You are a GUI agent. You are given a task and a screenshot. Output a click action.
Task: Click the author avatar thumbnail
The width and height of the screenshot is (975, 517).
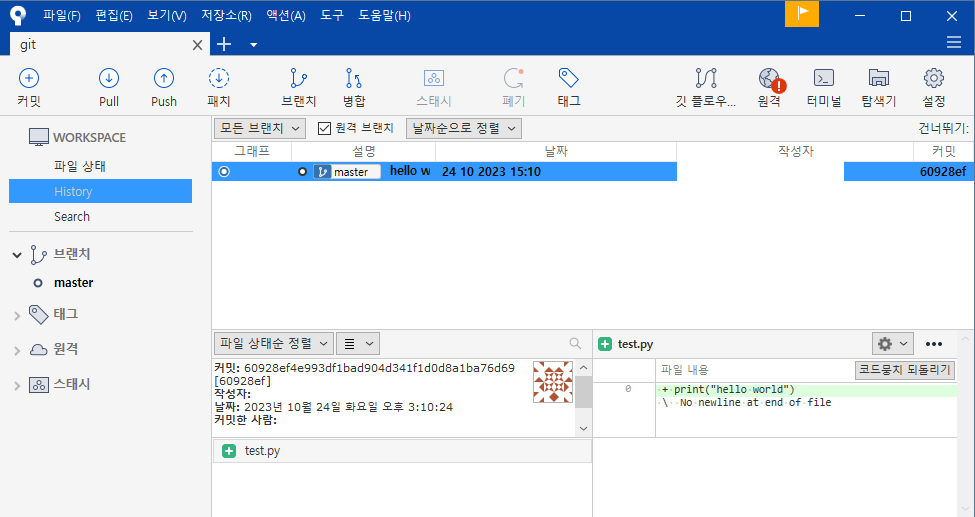[553, 382]
